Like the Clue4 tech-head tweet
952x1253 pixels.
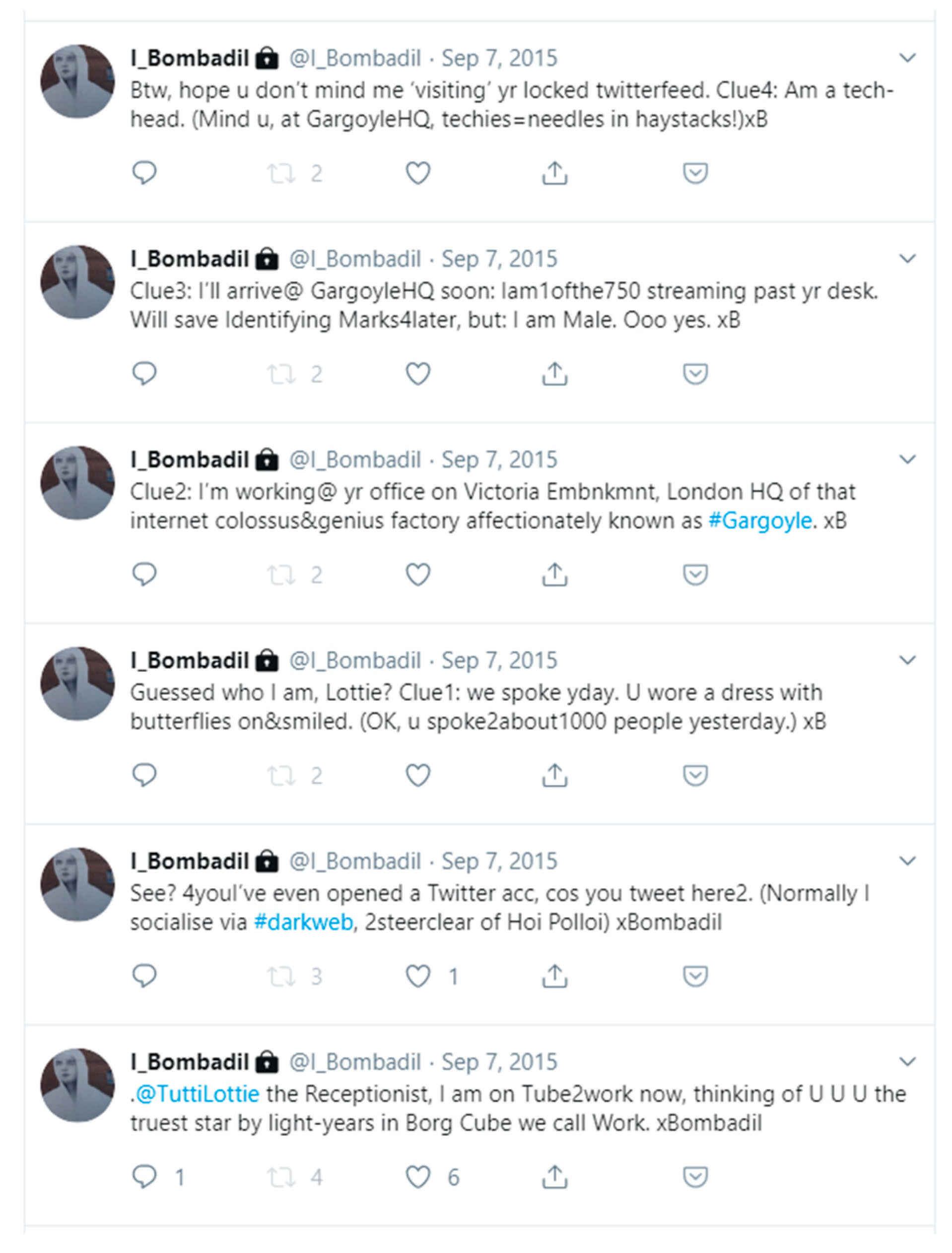418,173
